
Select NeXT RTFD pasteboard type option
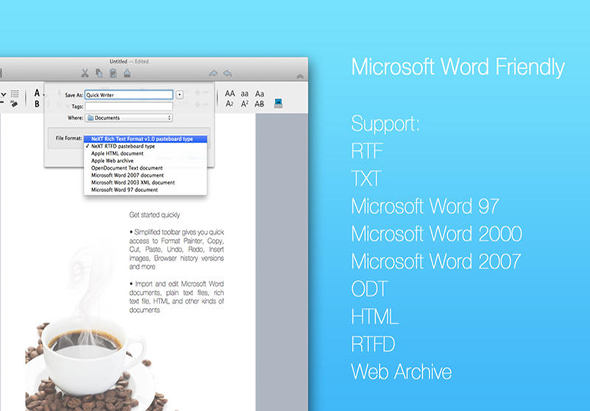(145, 146)
